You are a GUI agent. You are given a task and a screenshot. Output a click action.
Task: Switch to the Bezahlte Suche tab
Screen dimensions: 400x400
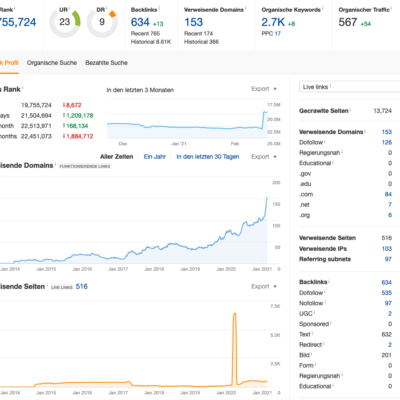pyautogui.click(x=106, y=63)
